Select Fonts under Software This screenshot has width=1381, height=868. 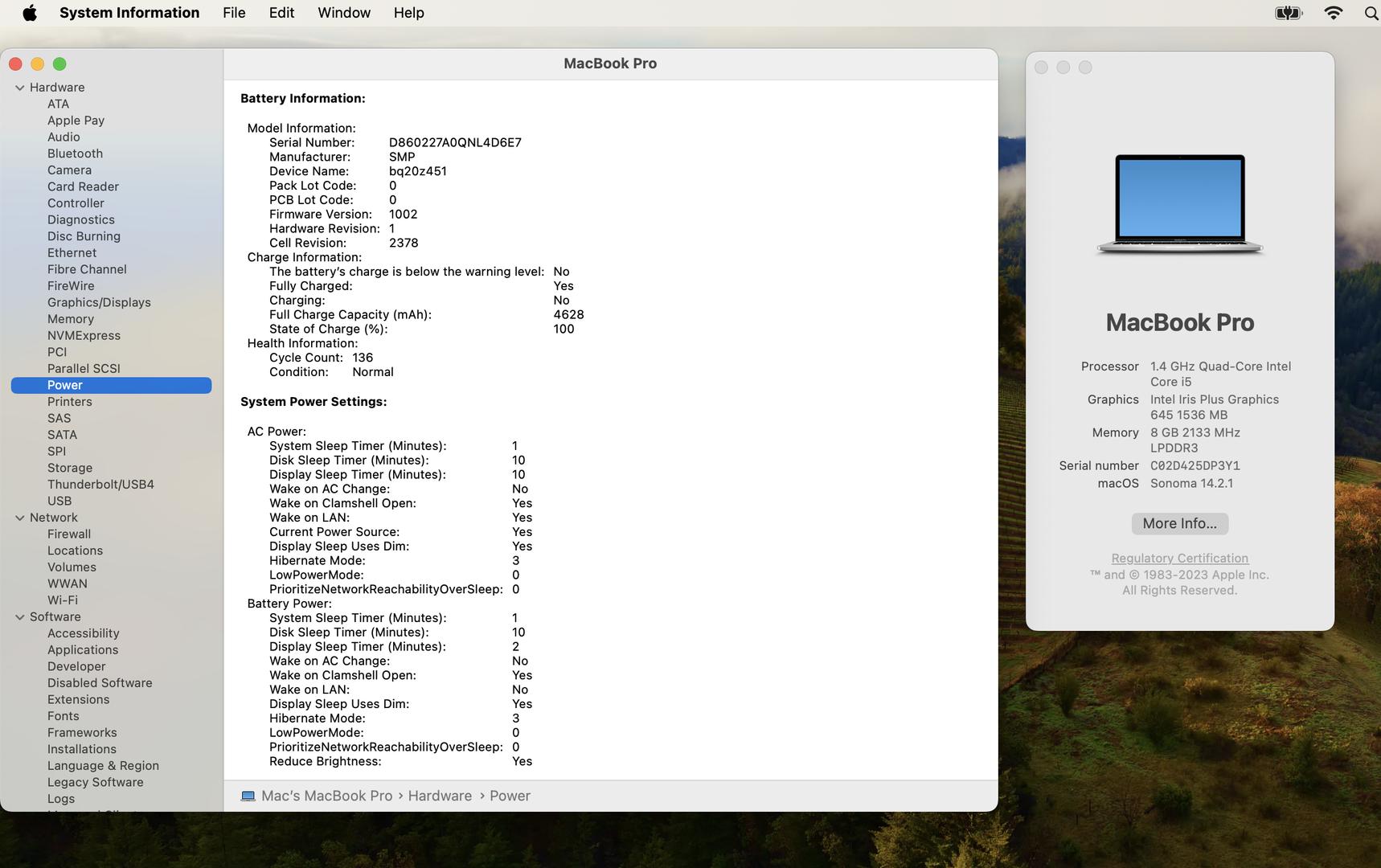pos(63,716)
